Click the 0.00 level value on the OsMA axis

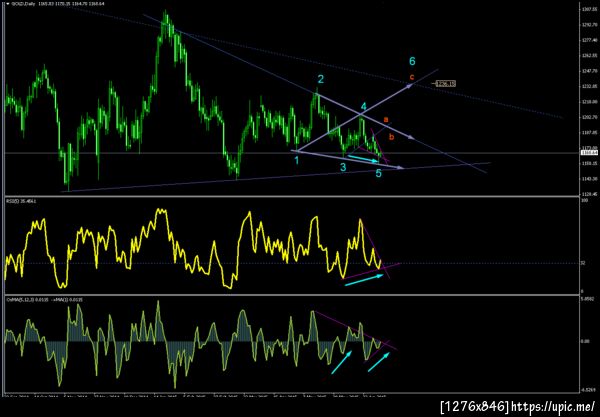point(585,341)
